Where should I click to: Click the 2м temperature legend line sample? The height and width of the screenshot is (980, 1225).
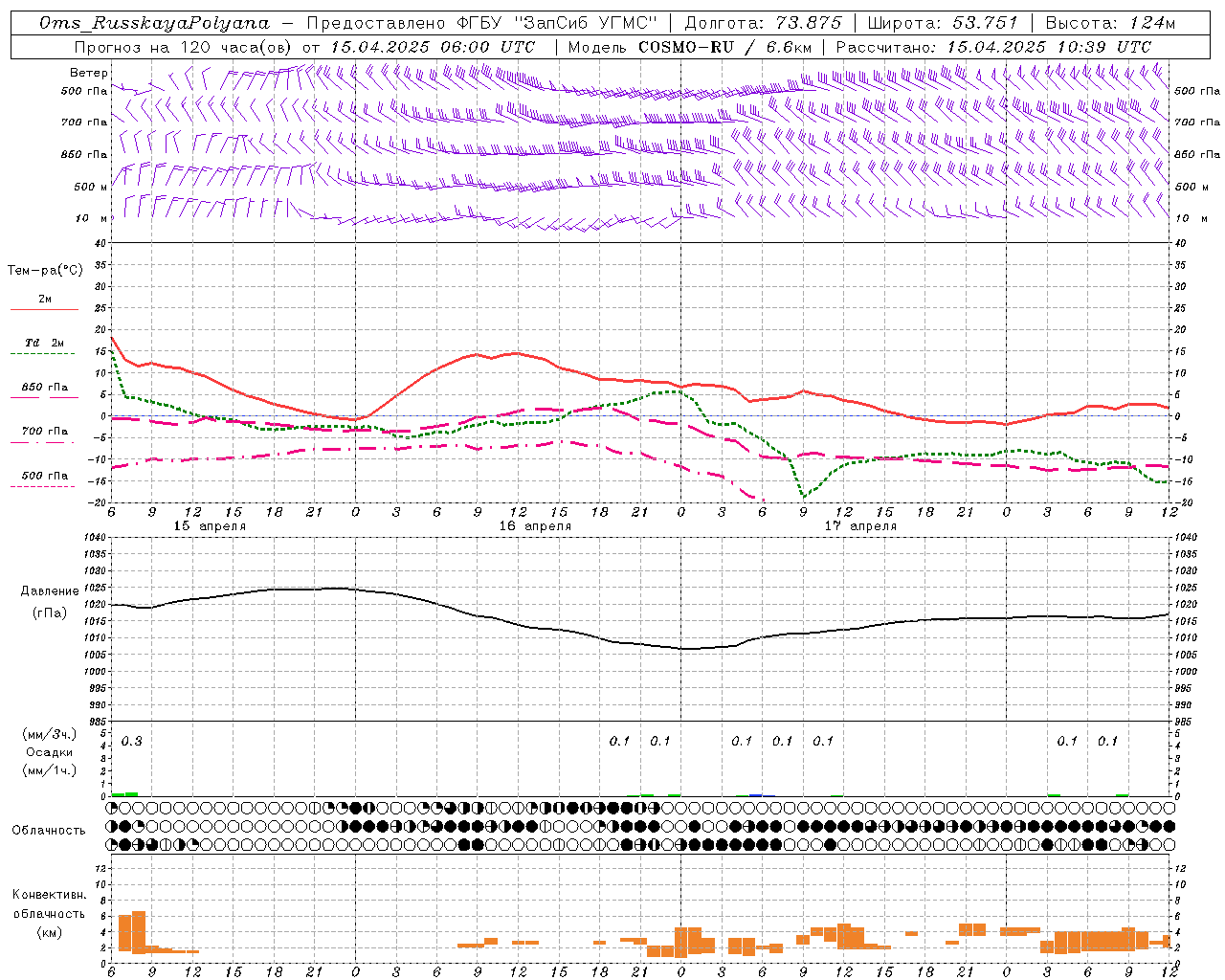click(x=44, y=310)
